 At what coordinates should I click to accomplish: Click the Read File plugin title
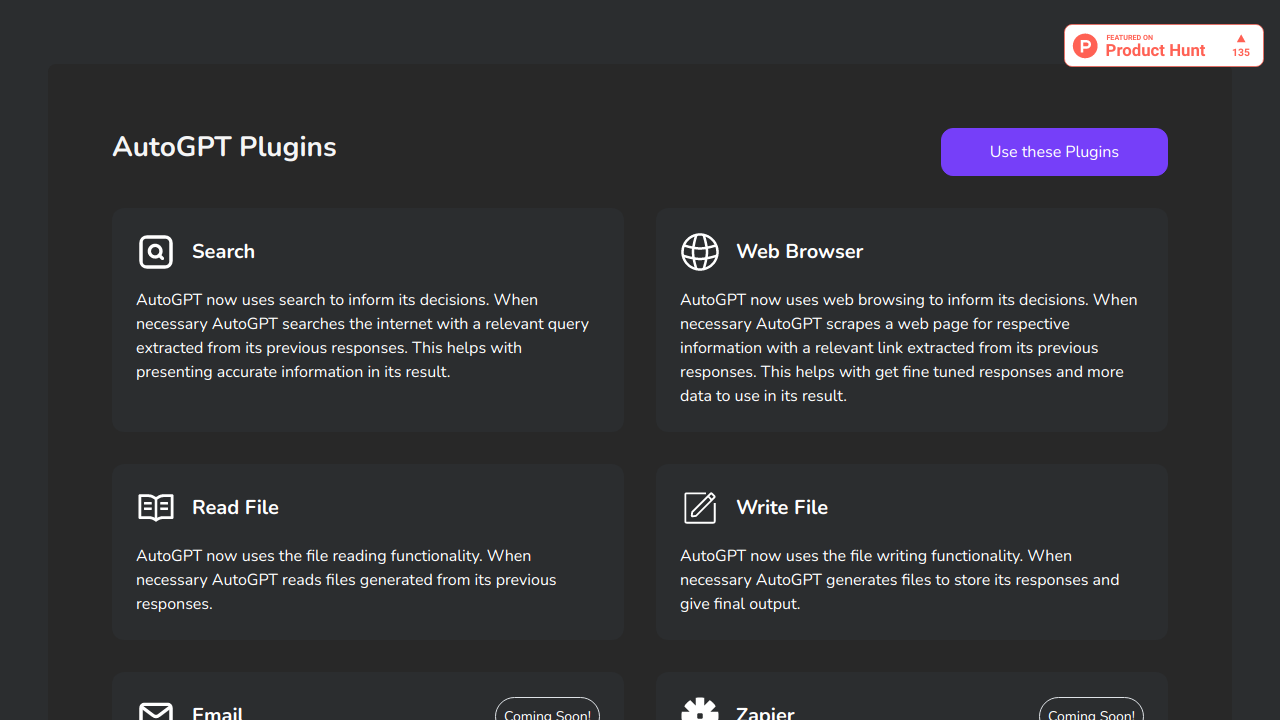click(x=235, y=508)
